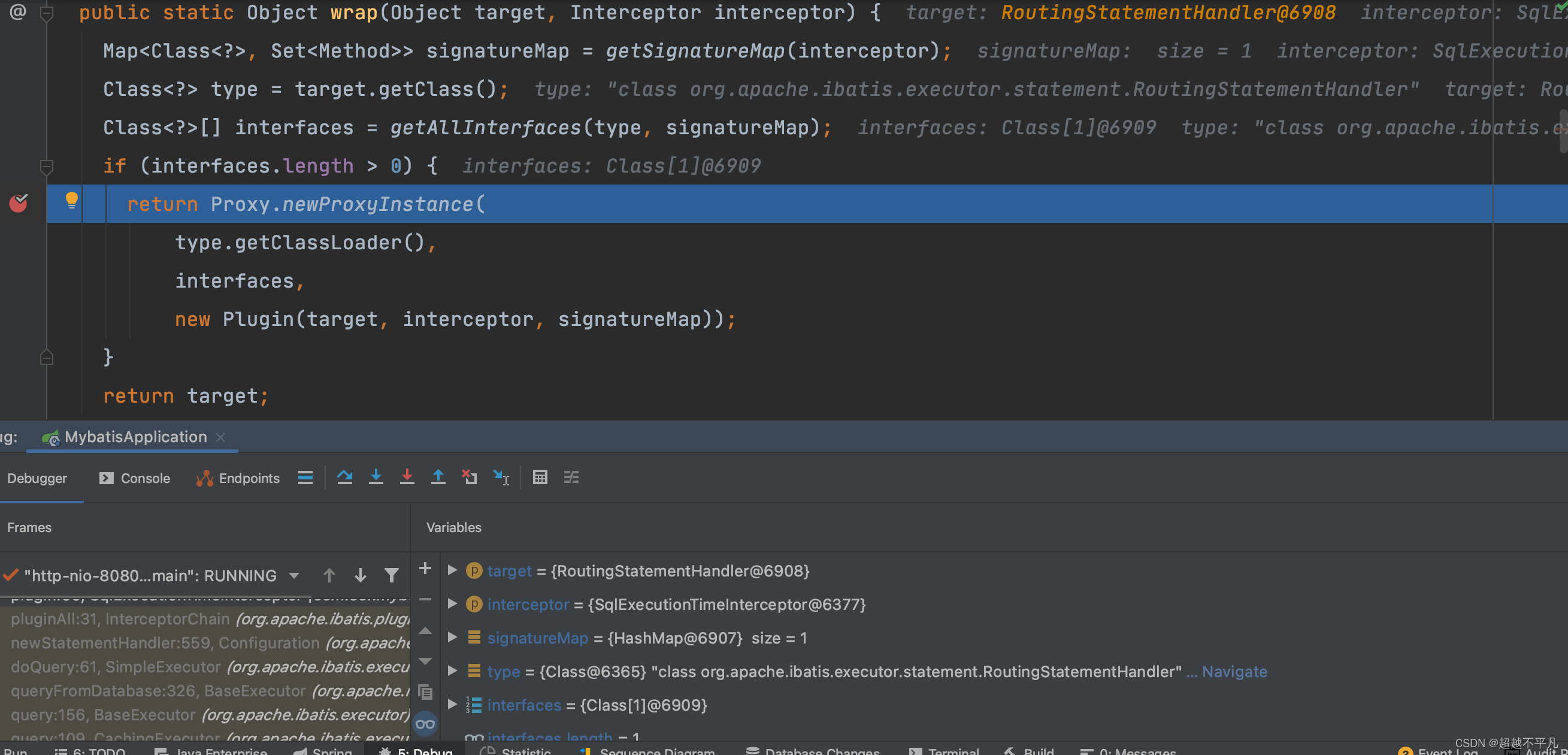Click the New Watch plus button

(x=425, y=569)
